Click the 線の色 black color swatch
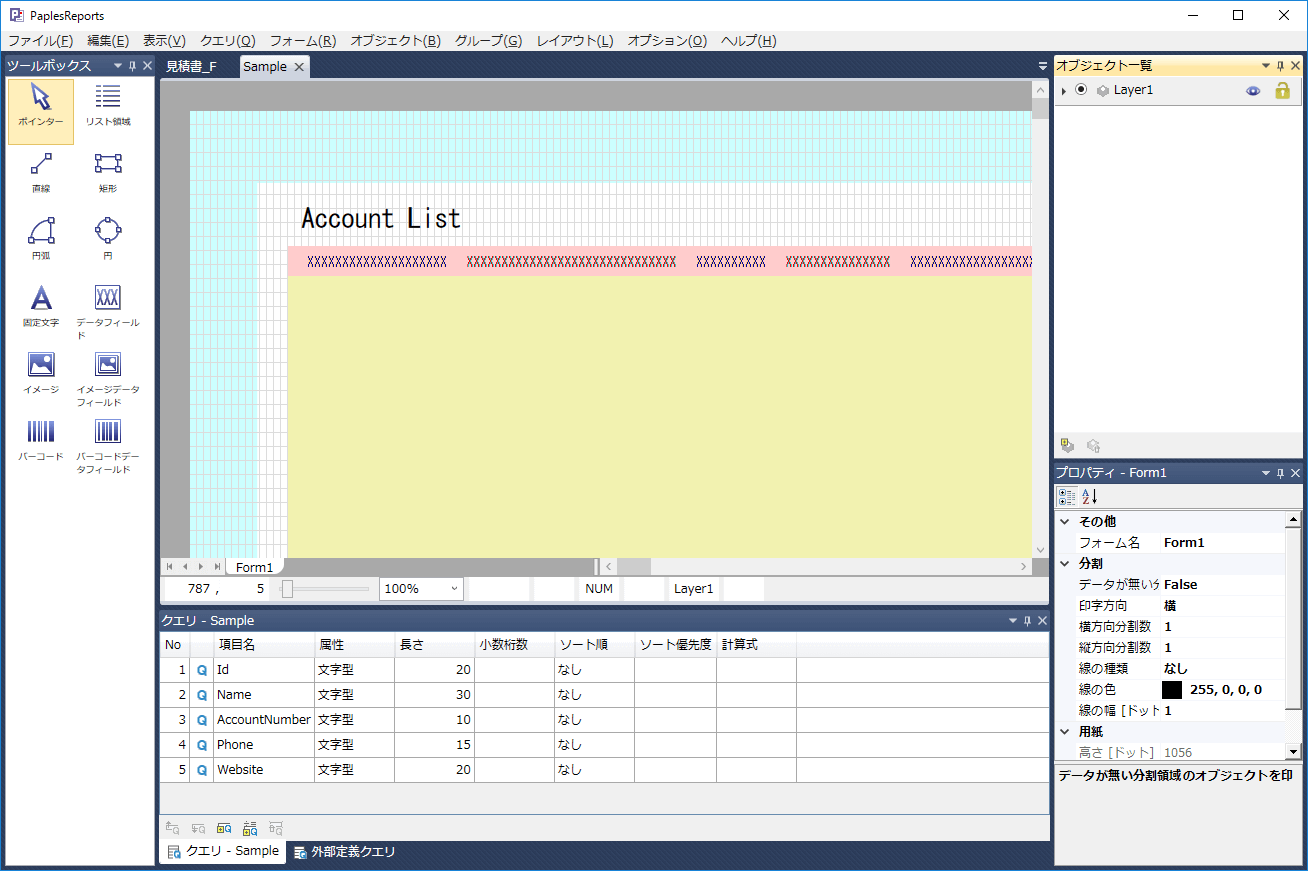Image resolution: width=1308 pixels, height=871 pixels. click(x=1172, y=690)
